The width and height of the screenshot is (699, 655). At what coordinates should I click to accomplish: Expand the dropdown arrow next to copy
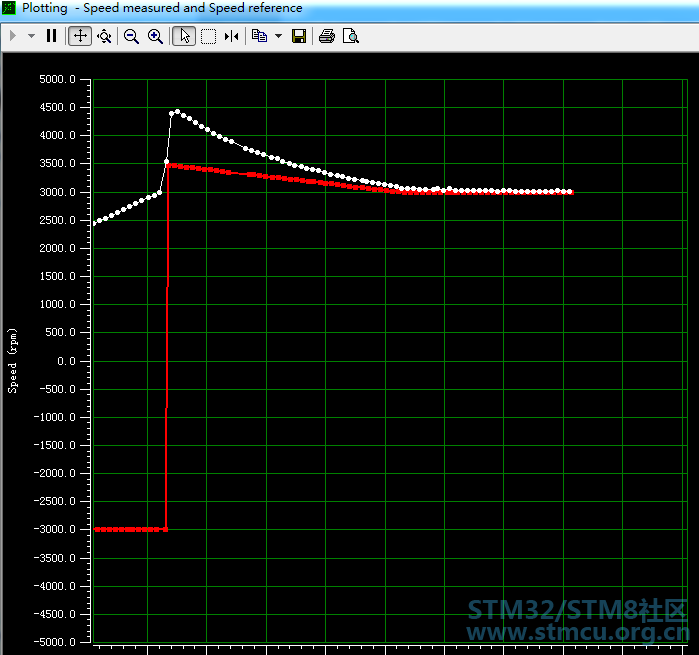pyautogui.click(x=278, y=36)
